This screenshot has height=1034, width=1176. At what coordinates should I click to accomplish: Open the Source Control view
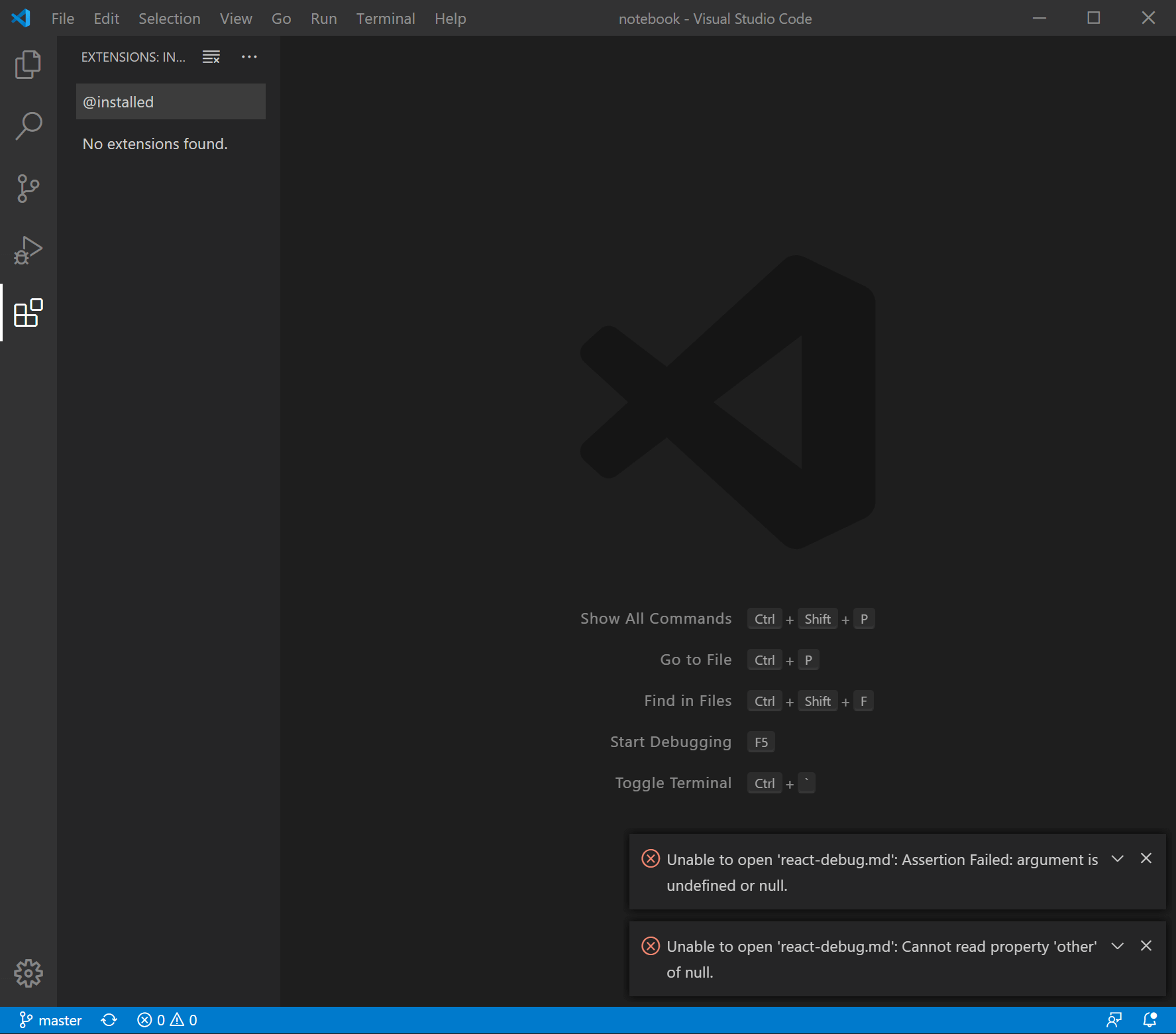28,188
